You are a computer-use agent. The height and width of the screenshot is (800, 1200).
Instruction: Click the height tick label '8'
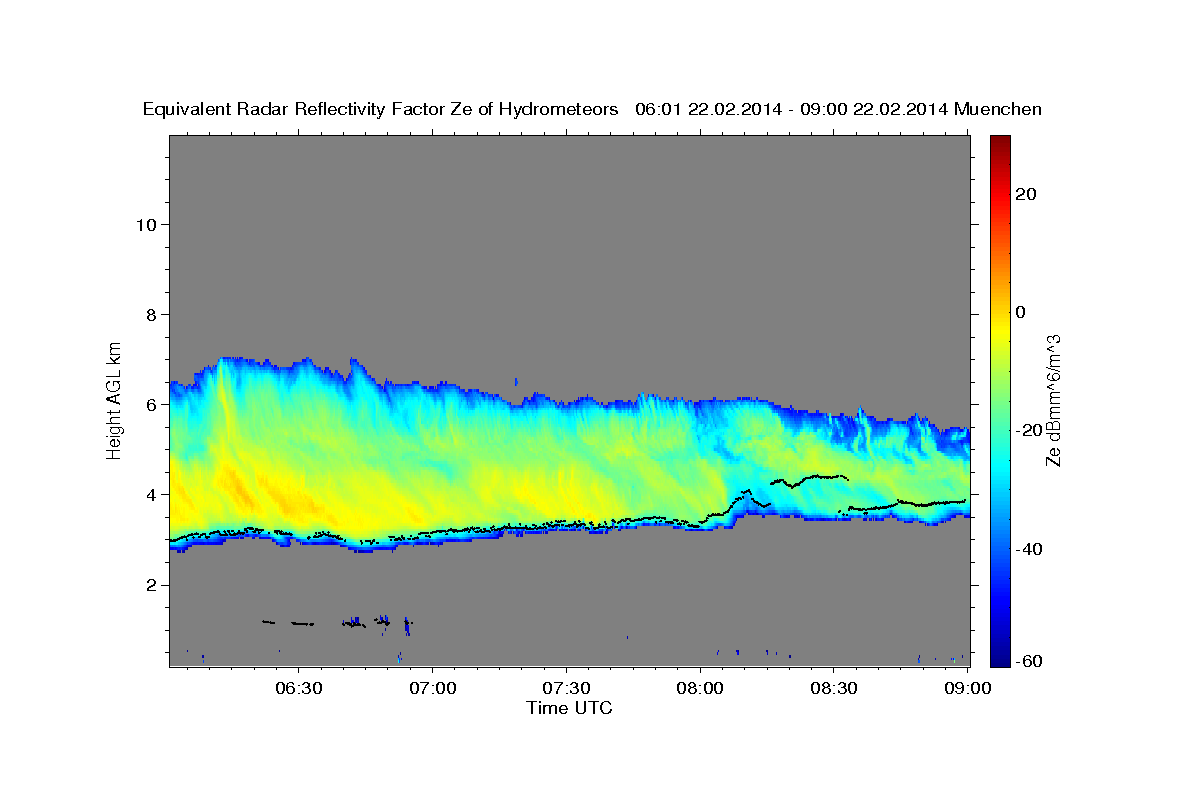coord(152,314)
